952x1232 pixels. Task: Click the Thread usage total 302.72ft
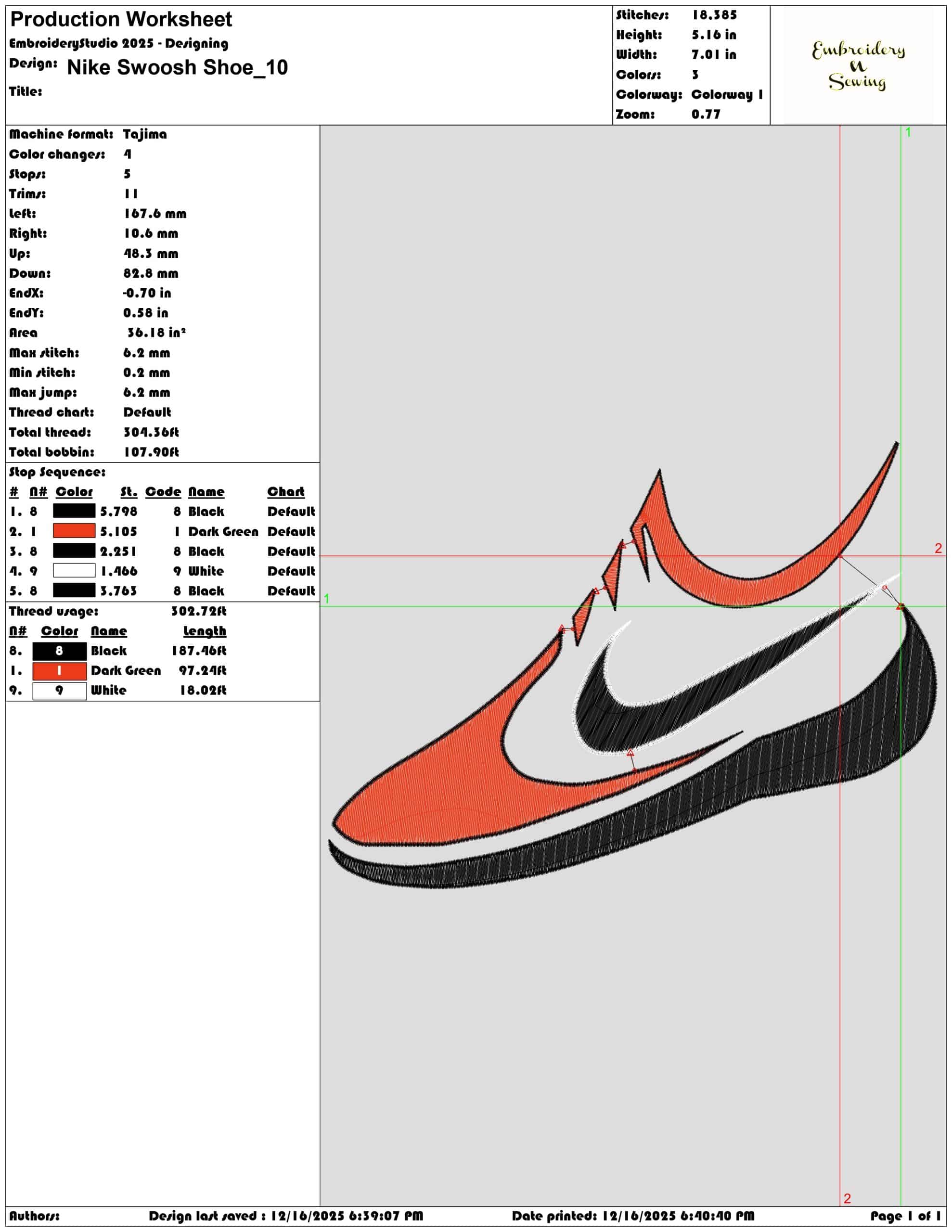(199, 612)
